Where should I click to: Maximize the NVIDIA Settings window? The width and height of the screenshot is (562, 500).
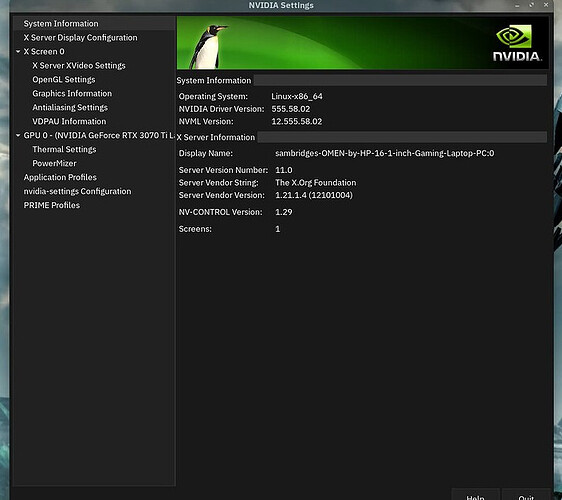tap(532, 5)
